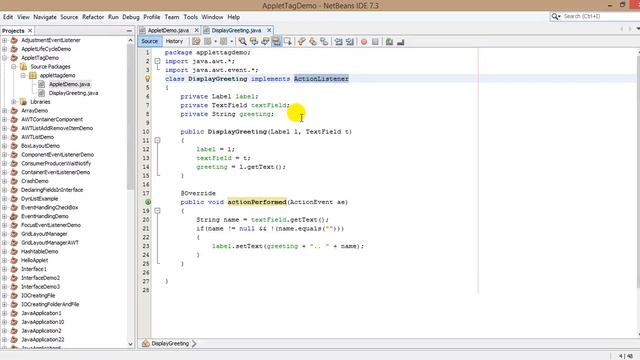The width and height of the screenshot is (640, 360).
Task: Collapse the actionPerformed fold at line 19
Action: click(157, 211)
